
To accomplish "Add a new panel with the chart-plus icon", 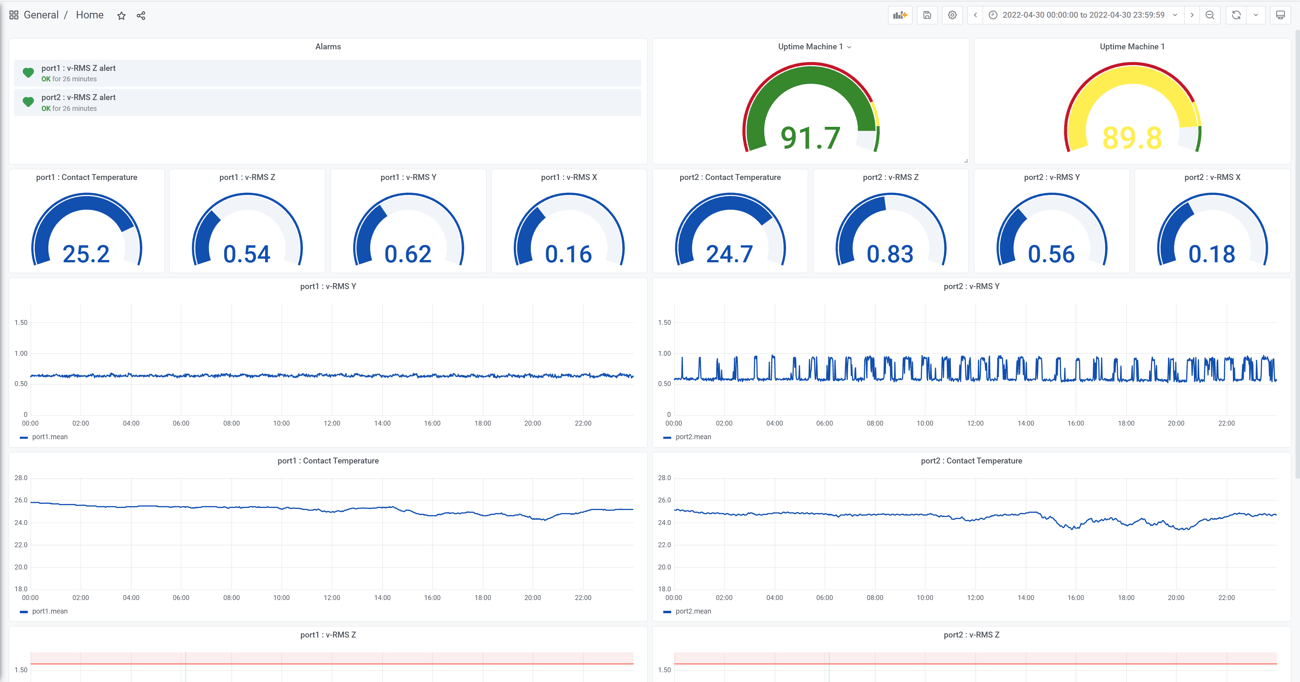I will pyautogui.click(x=900, y=15).
